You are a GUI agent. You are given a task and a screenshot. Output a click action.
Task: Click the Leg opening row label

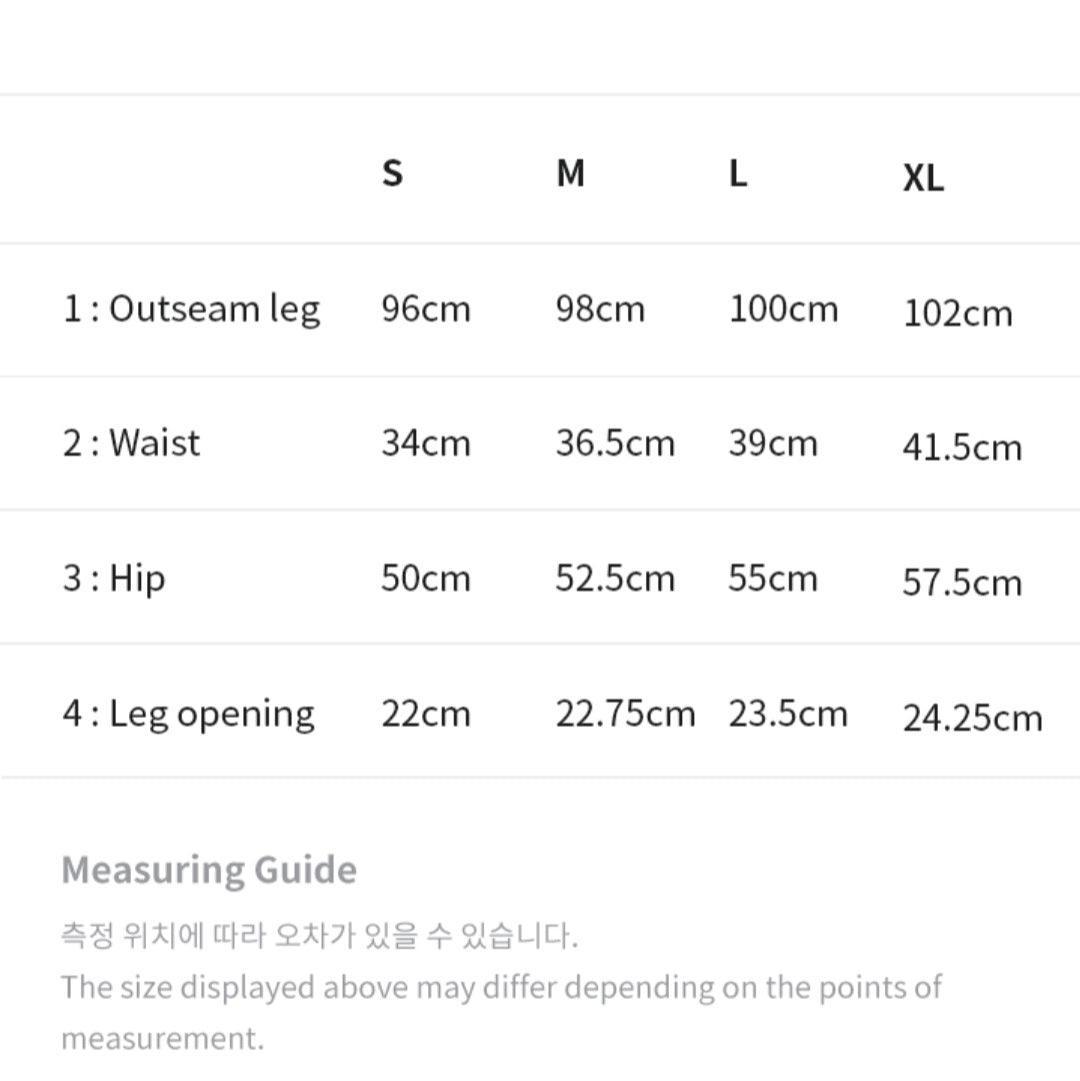point(188,714)
